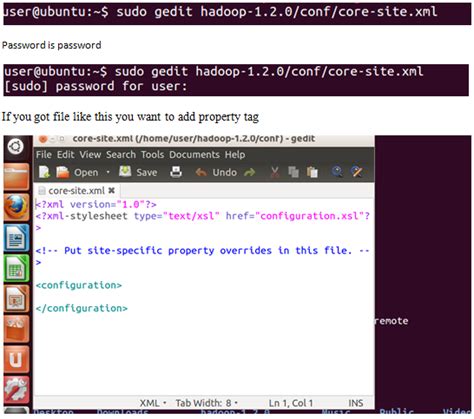Image resolution: width=474 pixels, height=419 pixels.
Task: Click the Save button in gedit toolbar
Action: 138,172
